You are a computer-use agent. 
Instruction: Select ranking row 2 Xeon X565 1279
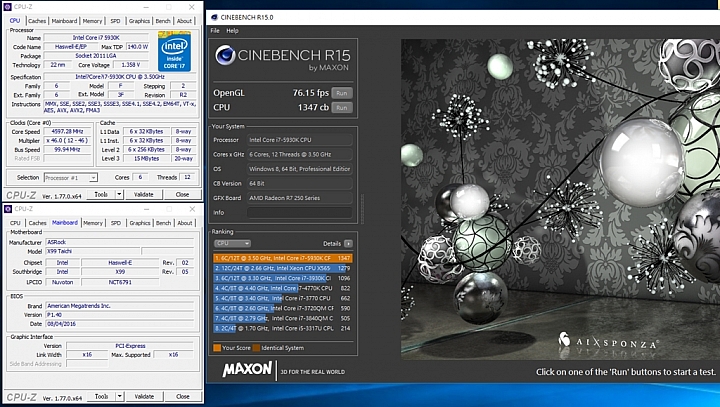[x=283, y=268]
